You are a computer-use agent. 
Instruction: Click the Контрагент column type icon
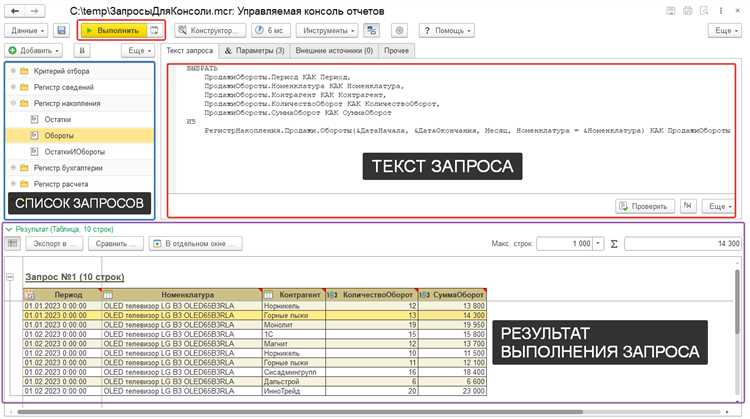(x=269, y=295)
